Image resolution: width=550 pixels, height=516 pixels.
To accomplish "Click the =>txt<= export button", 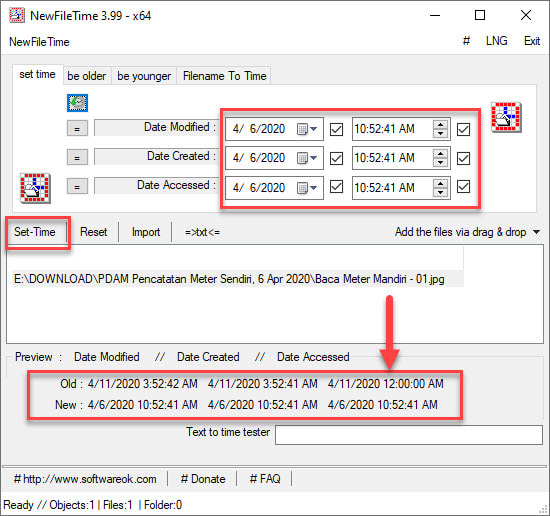I will coord(202,232).
